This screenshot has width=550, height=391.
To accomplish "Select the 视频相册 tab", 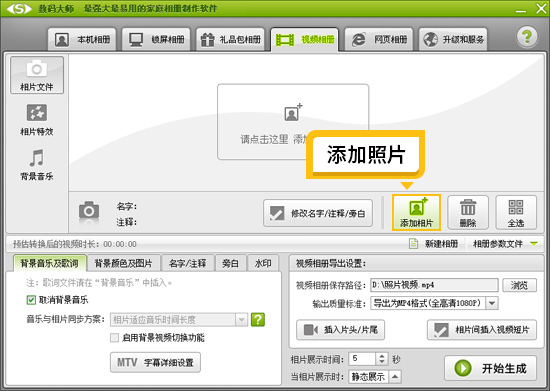I will (304, 40).
